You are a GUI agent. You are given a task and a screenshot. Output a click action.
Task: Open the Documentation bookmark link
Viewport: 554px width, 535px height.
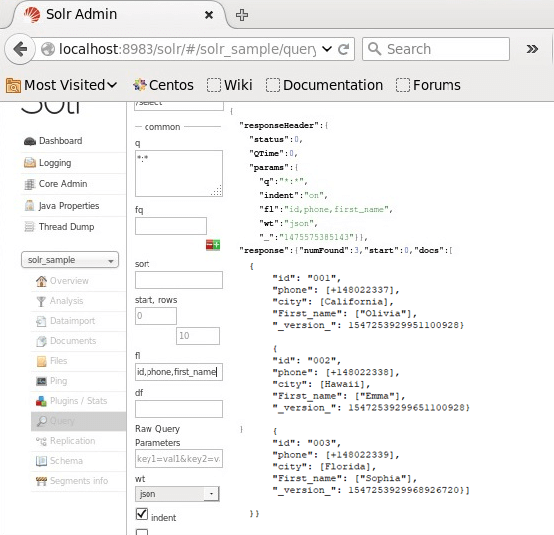click(x=324, y=85)
